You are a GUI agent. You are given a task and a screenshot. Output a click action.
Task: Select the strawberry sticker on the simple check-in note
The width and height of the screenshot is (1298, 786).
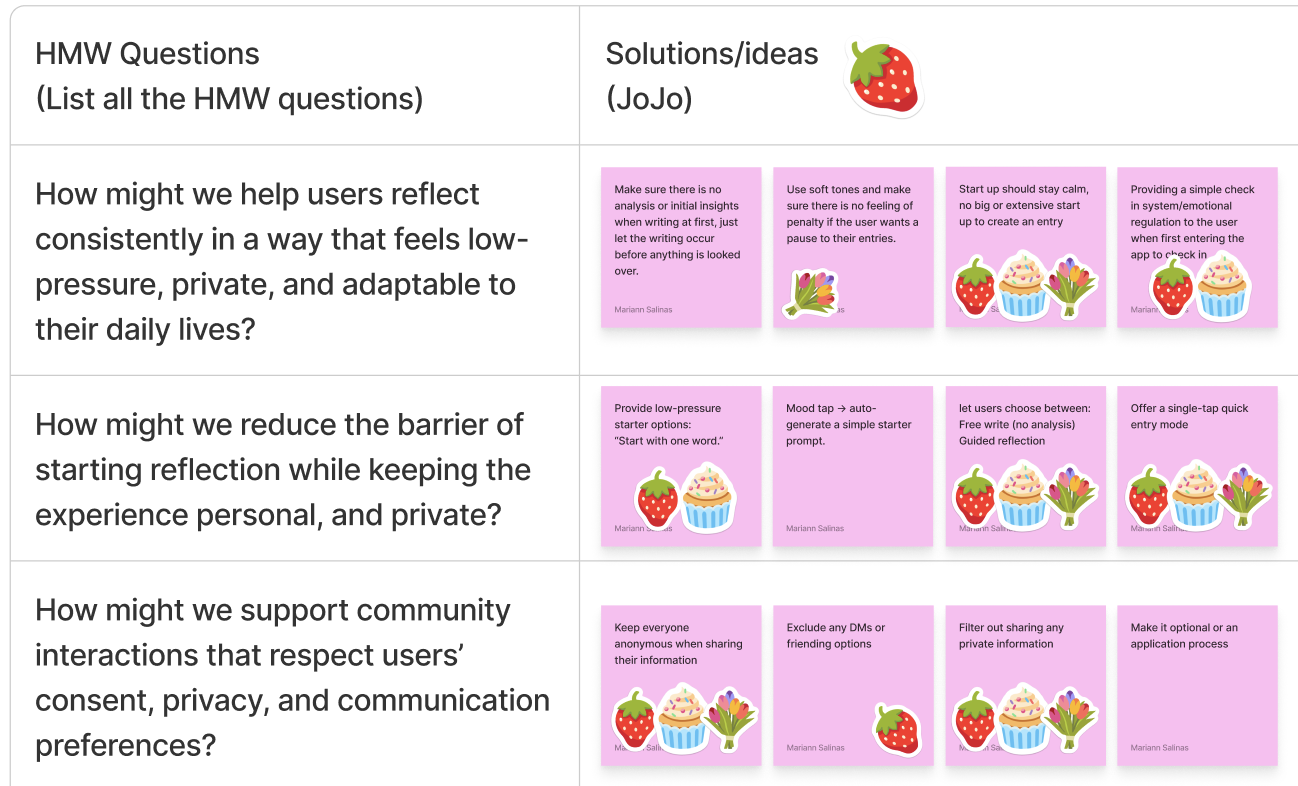pyautogui.click(x=1172, y=287)
